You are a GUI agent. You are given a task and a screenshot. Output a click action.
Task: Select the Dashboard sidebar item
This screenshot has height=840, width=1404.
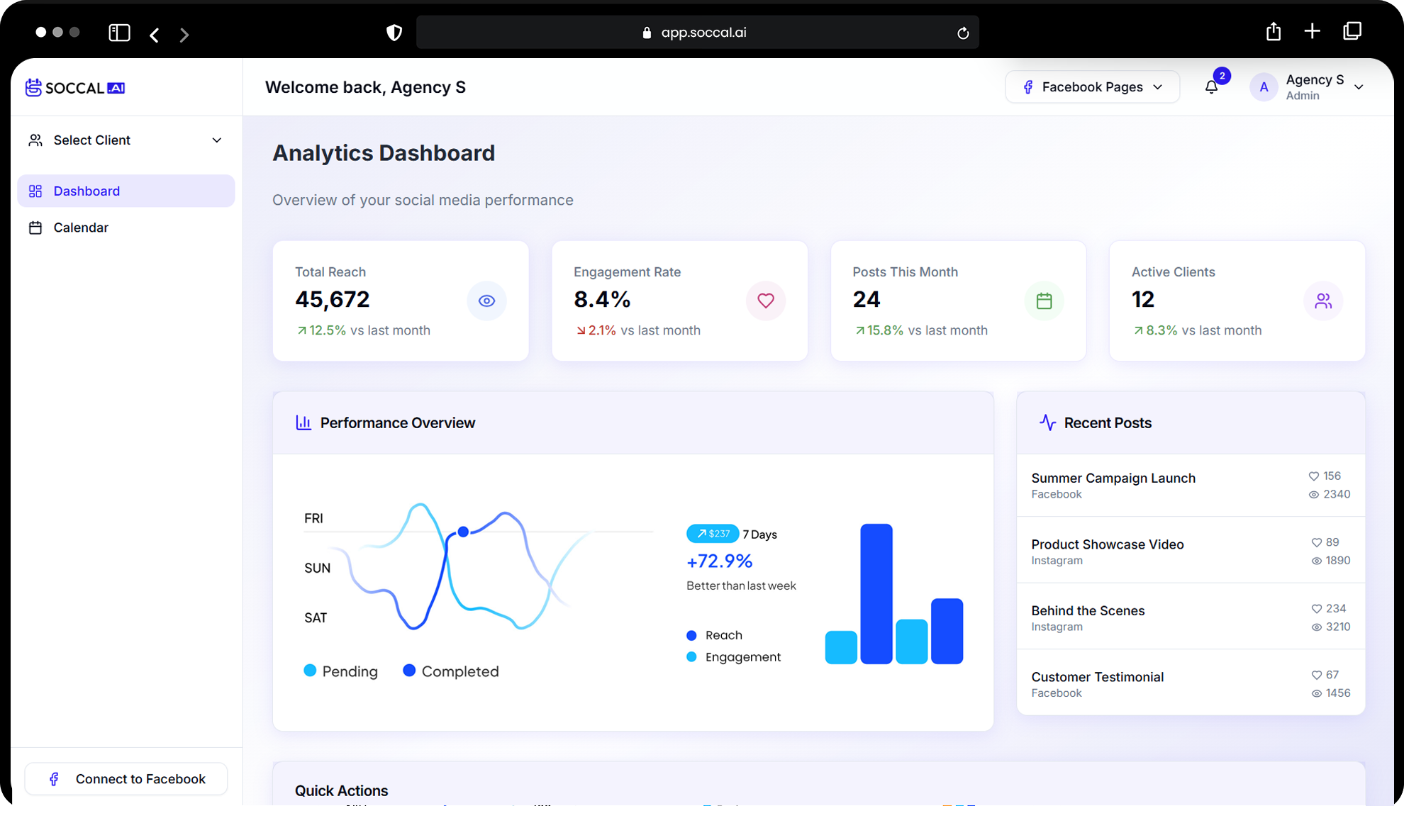(87, 191)
